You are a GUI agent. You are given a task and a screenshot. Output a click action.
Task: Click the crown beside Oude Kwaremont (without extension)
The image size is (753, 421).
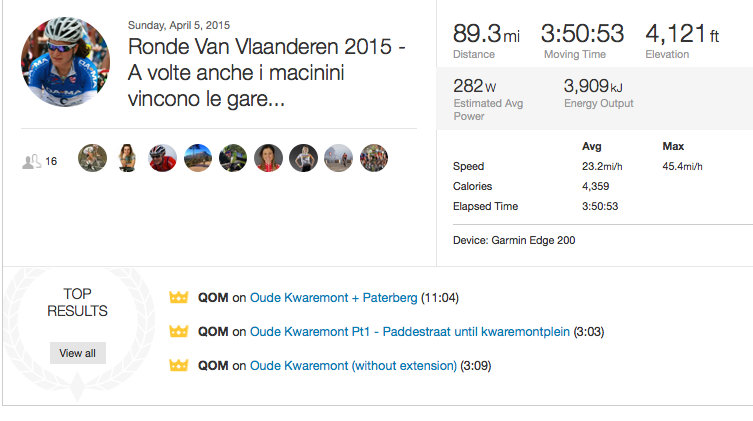tap(180, 366)
